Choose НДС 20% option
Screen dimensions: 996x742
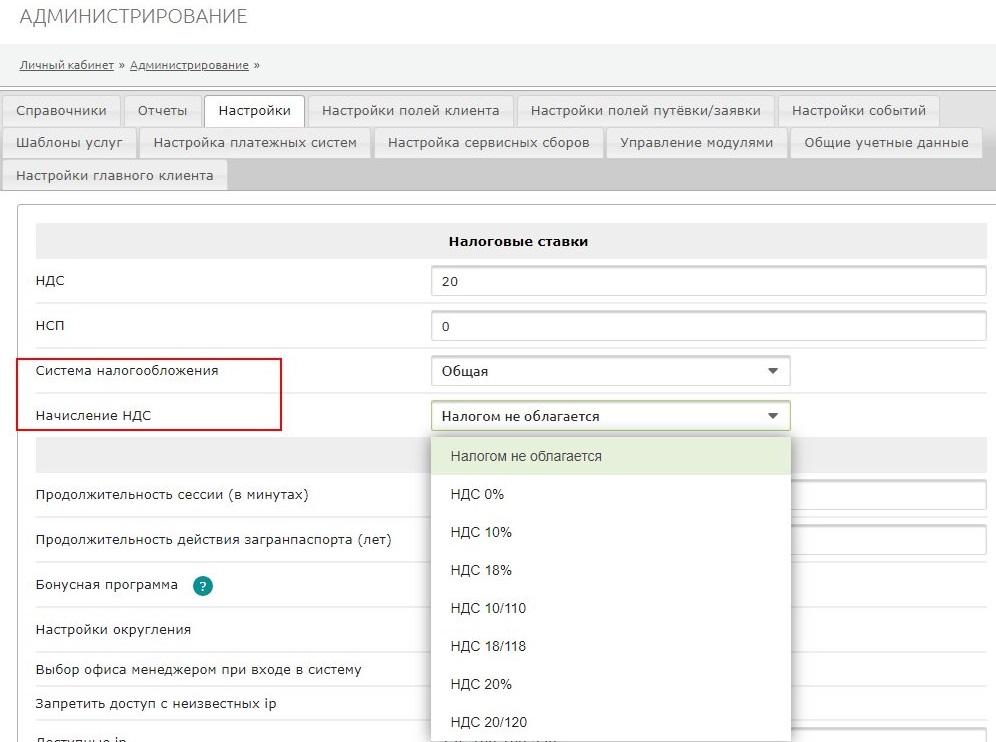[610, 685]
